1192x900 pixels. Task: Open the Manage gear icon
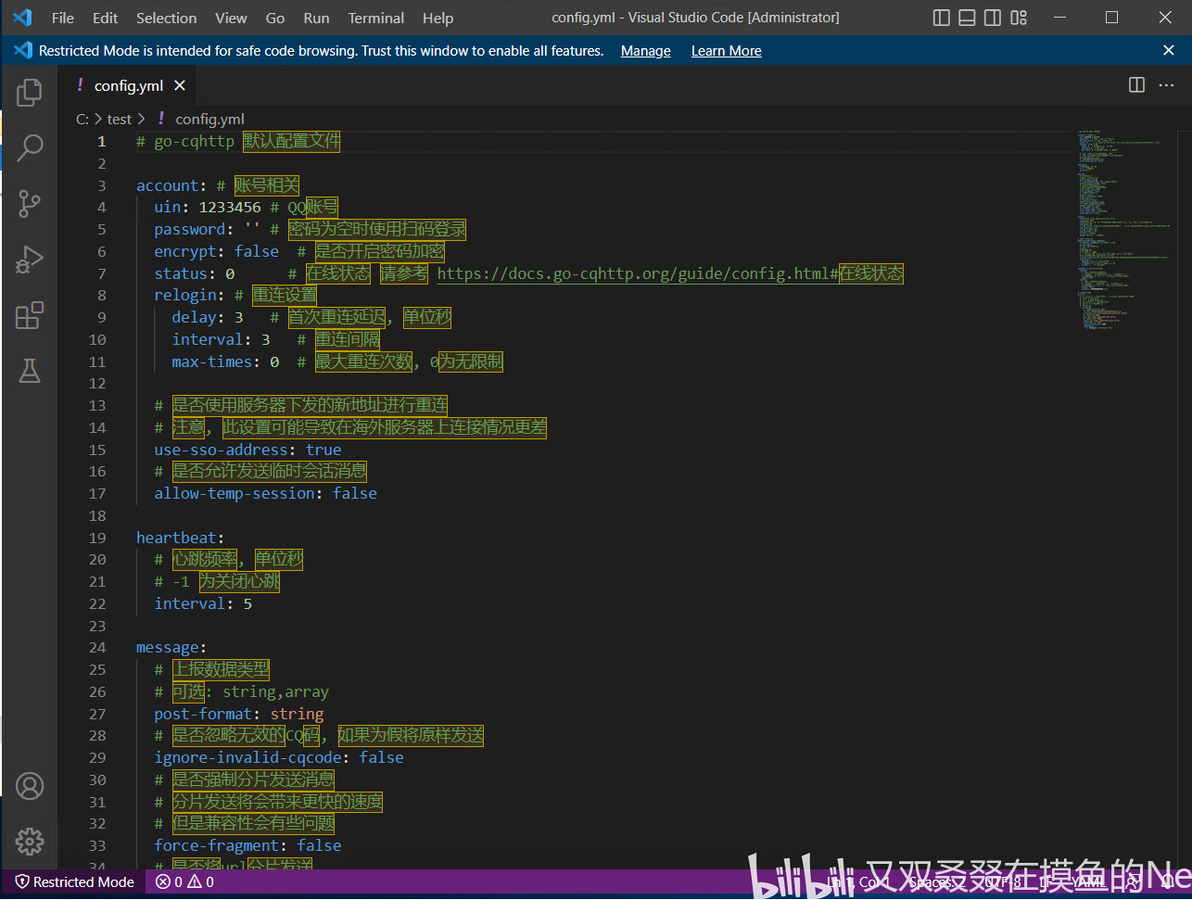click(x=29, y=841)
